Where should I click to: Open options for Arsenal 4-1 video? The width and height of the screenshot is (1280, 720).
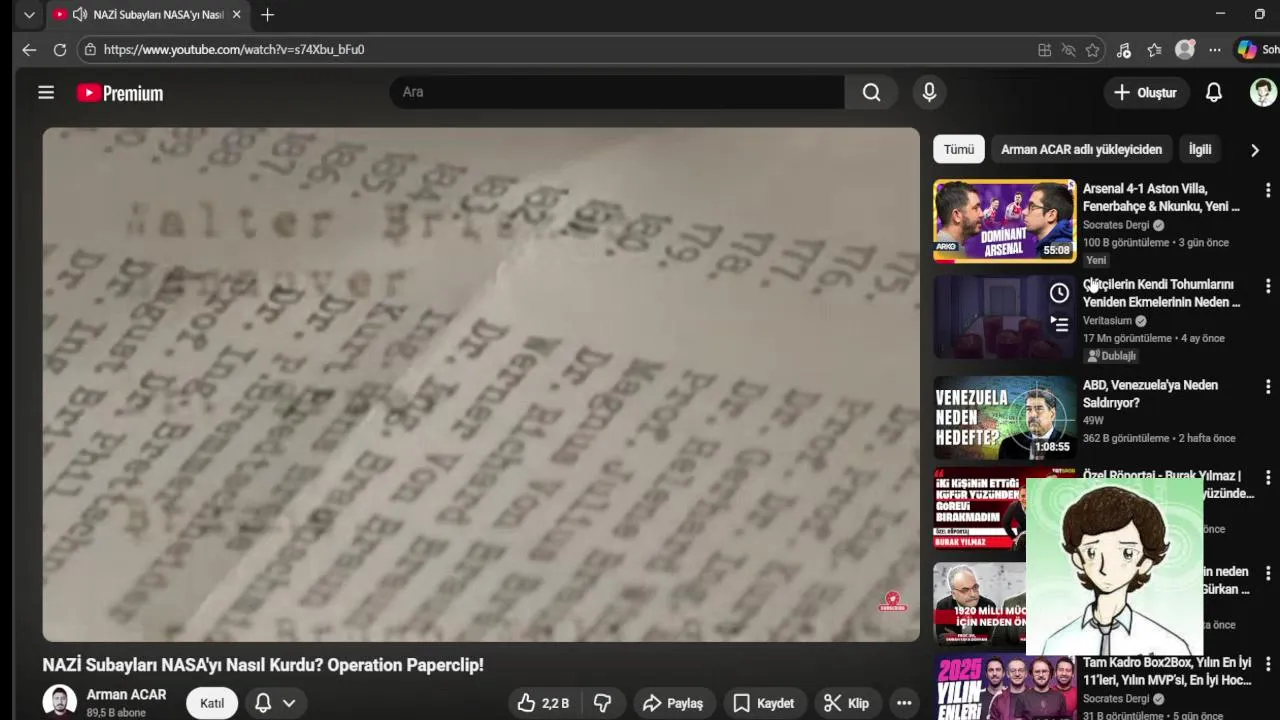pos(1267,190)
